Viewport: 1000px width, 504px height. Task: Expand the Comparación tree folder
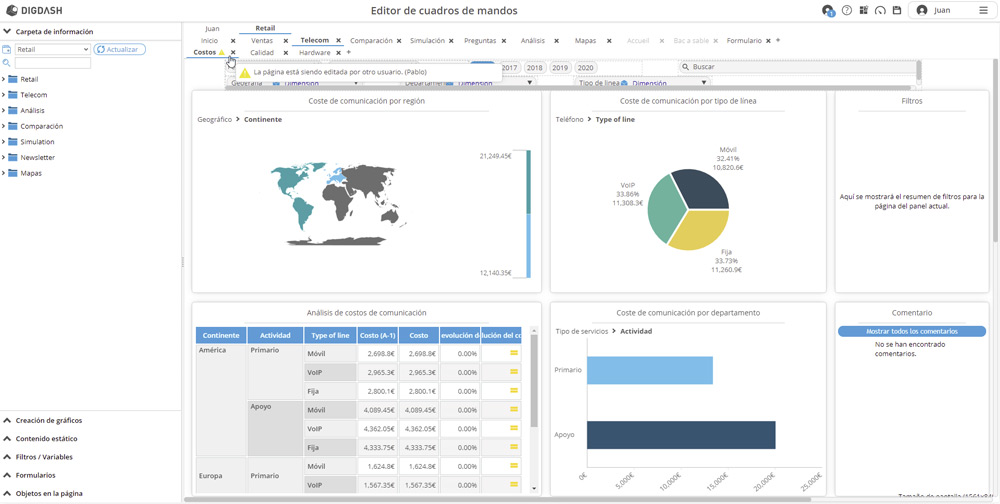point(4,126)
